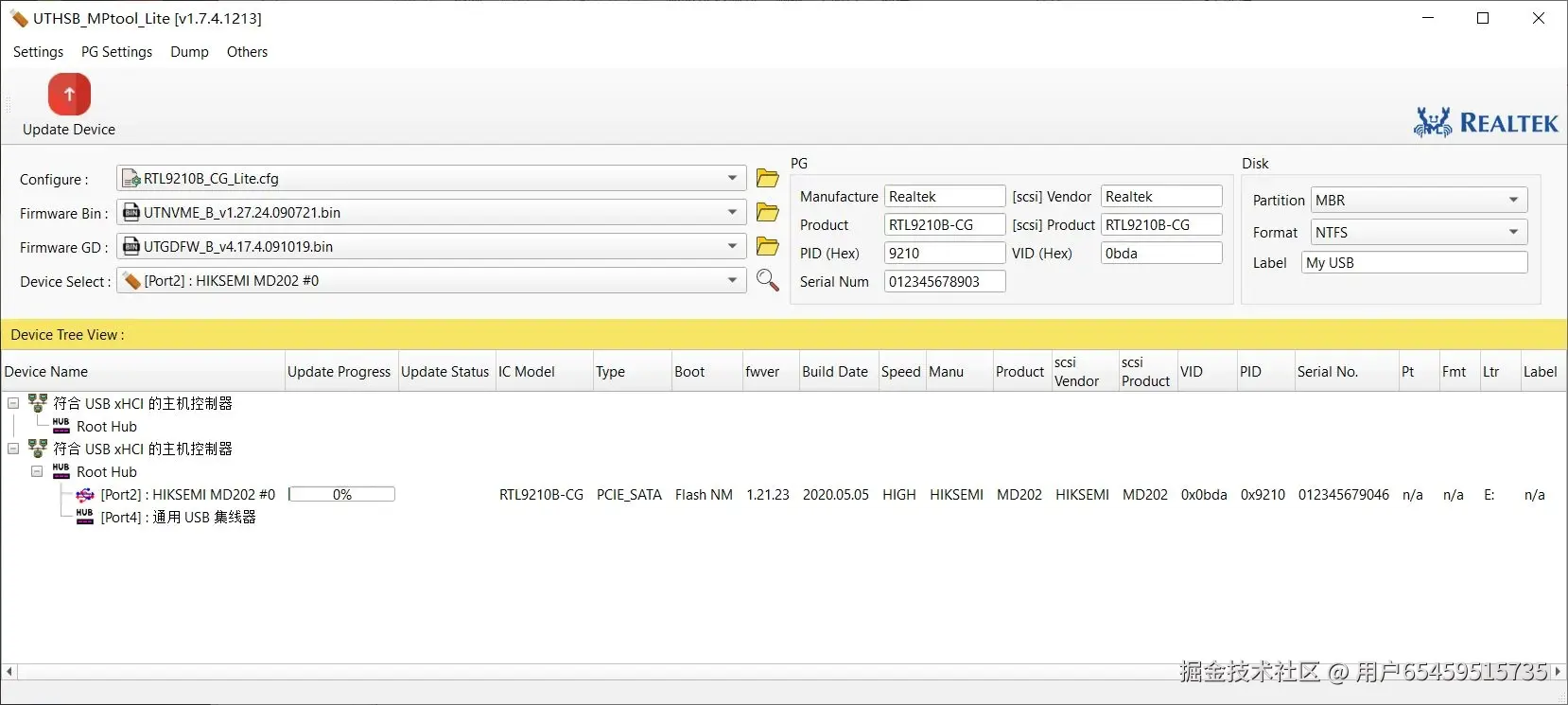Sort by Speed column header
Image resolution: width=1568 pixels, height=705 pixels.
point(902,372)
